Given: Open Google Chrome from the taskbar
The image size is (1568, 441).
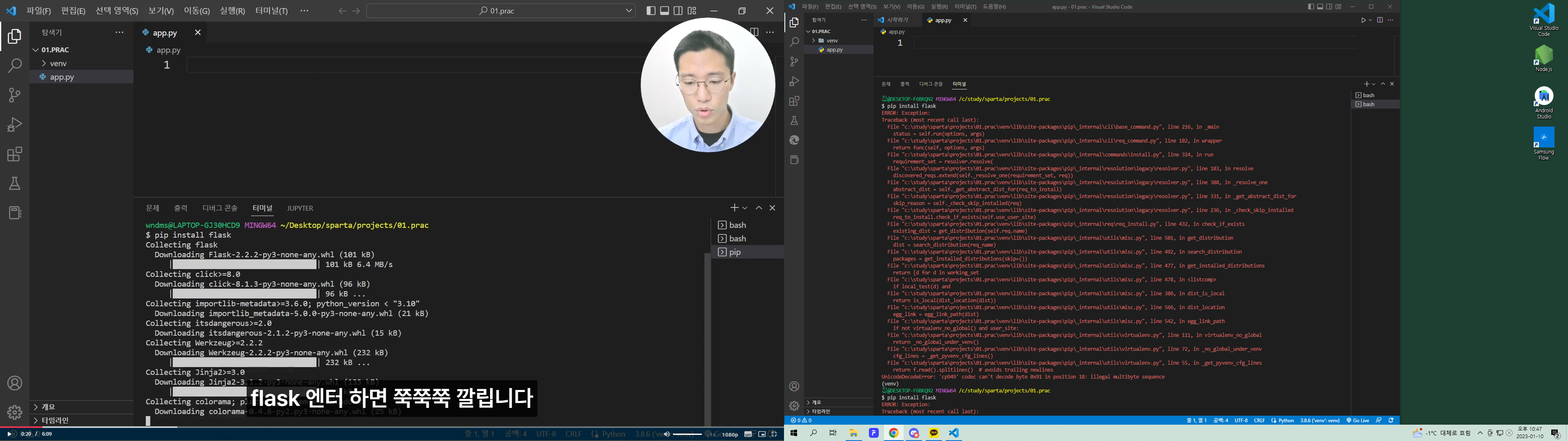Looking at the screenshot, I should [893, 433].
